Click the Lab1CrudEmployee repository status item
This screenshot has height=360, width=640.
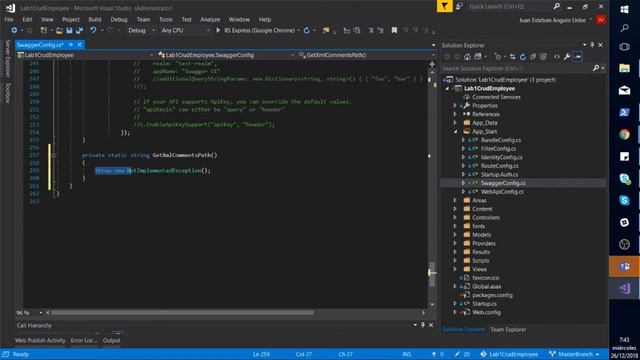coord(509,354)
